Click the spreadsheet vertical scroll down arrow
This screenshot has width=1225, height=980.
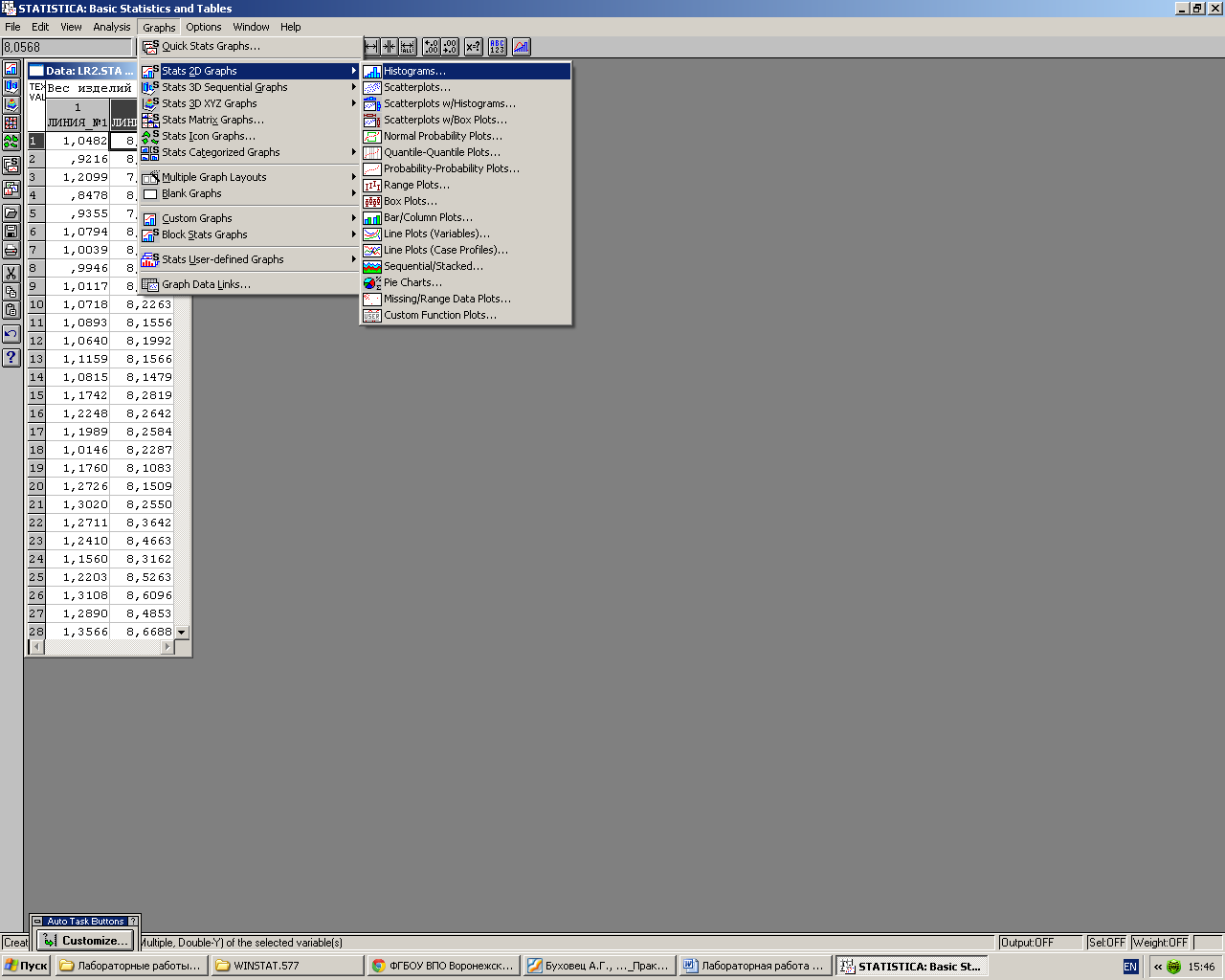click(x=182, y=633)
